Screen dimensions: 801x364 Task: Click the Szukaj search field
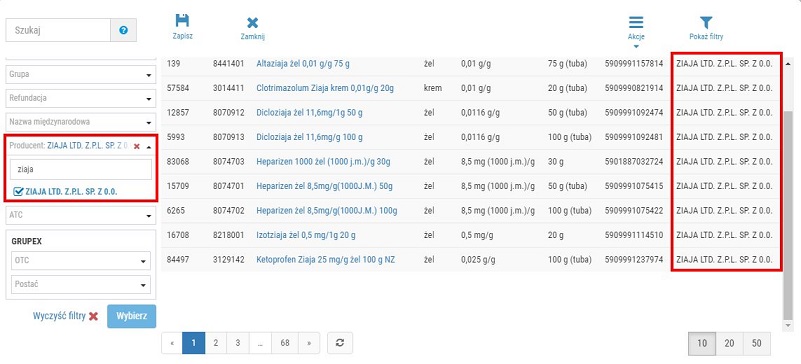click(58, 30)
